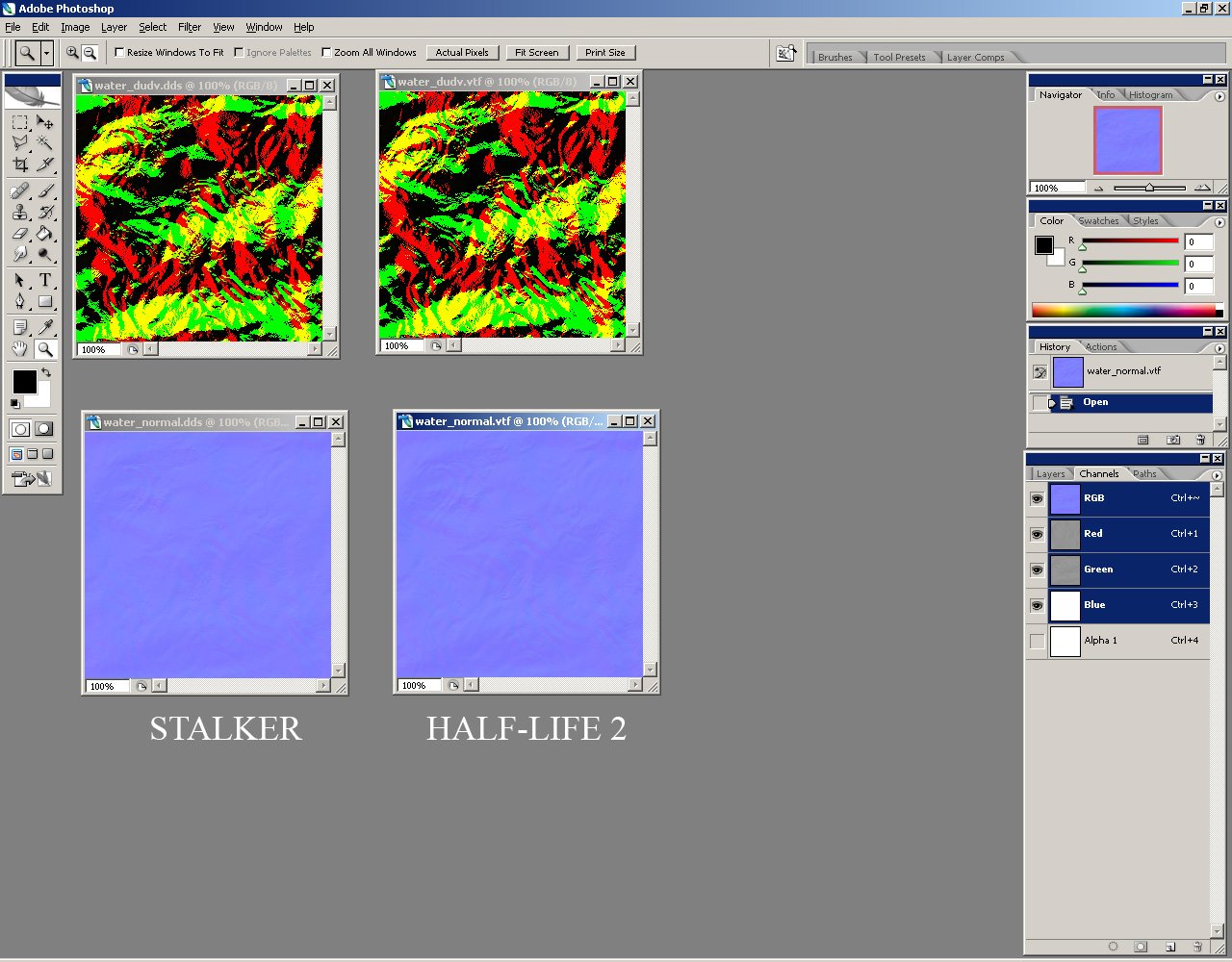Pick the Healing Brush tool

pos(20,190)
